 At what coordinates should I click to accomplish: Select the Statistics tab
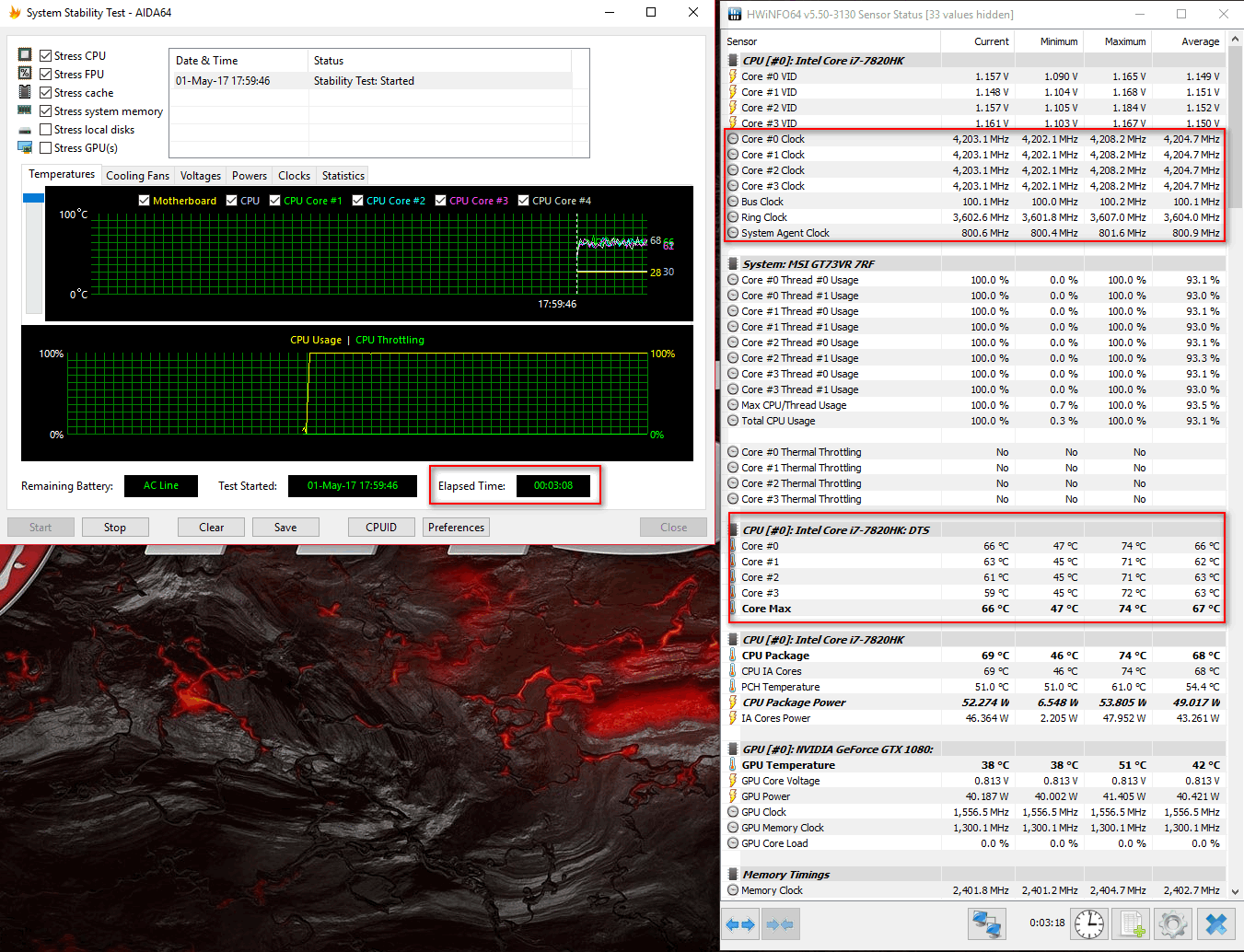coord(343,176)
